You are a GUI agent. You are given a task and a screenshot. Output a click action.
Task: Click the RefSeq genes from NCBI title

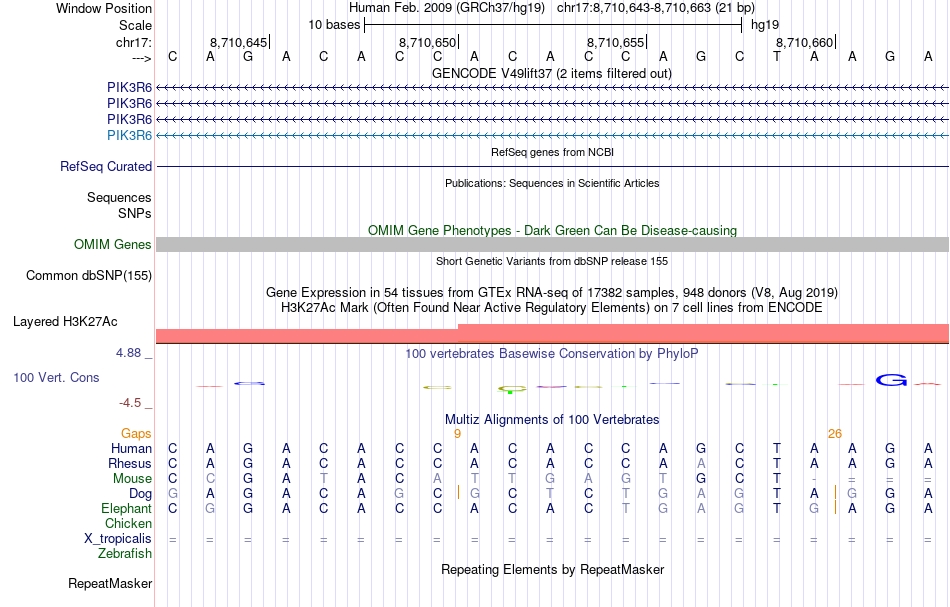pos(552,152)
